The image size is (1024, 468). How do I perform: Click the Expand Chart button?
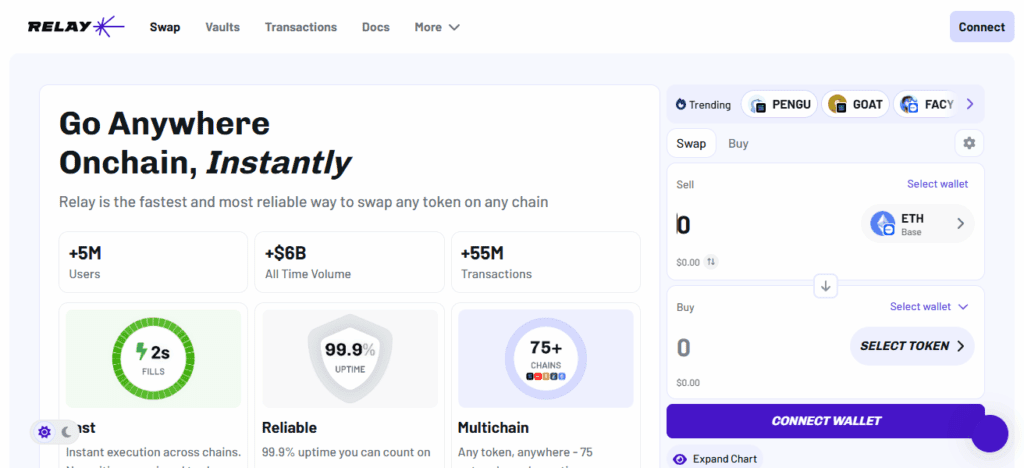[x=715, y=459]
